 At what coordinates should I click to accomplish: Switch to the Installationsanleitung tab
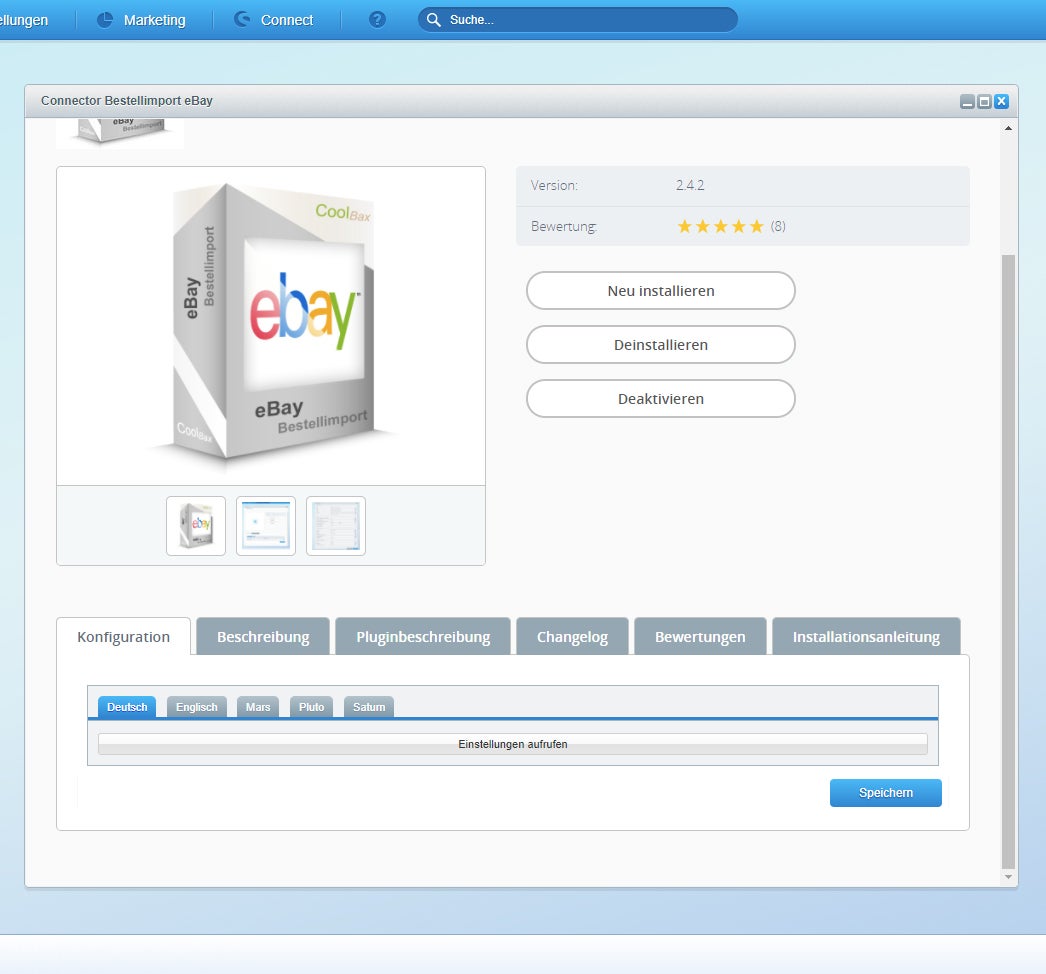click(x=866, y=637)
